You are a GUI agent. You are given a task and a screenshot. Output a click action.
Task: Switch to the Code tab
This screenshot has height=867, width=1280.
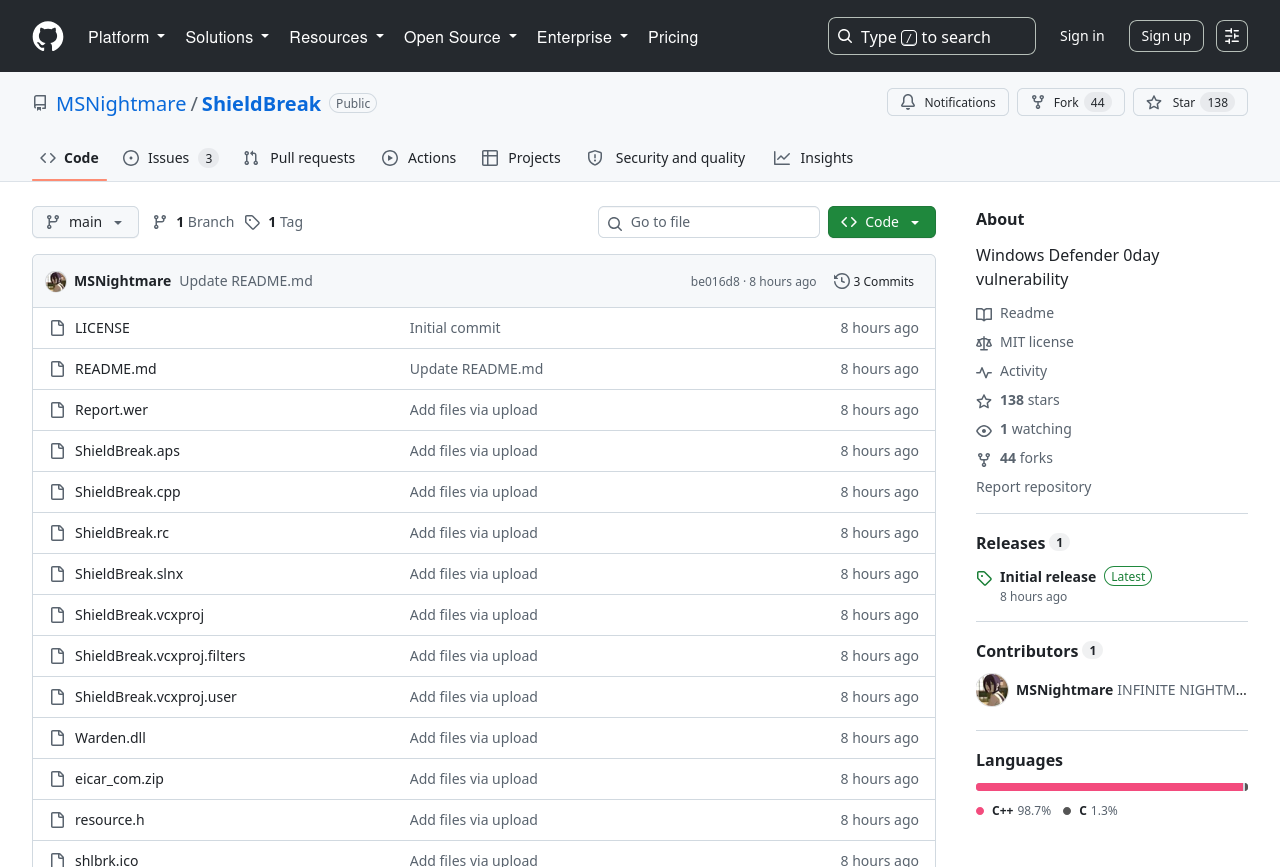69,158
